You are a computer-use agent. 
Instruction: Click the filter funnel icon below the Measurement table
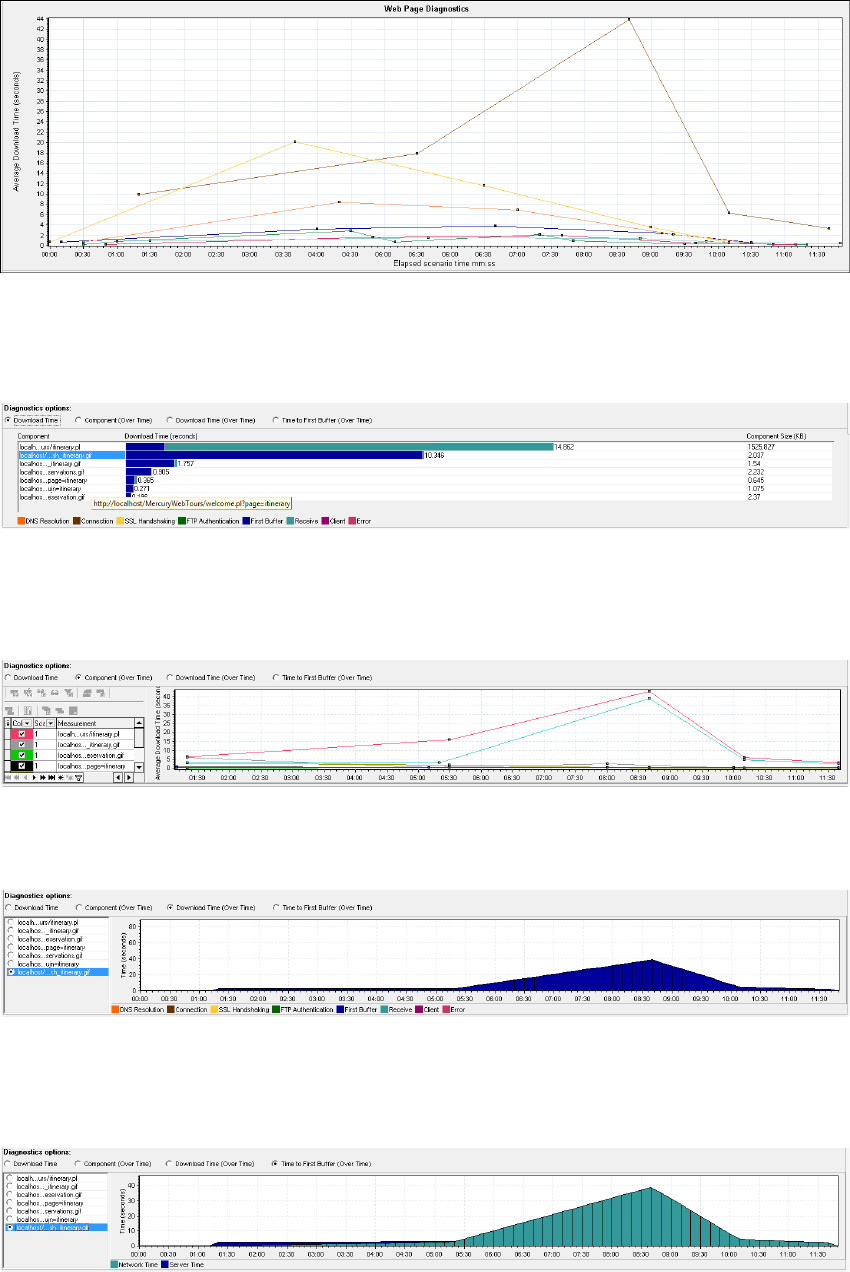tap(78, 777)
